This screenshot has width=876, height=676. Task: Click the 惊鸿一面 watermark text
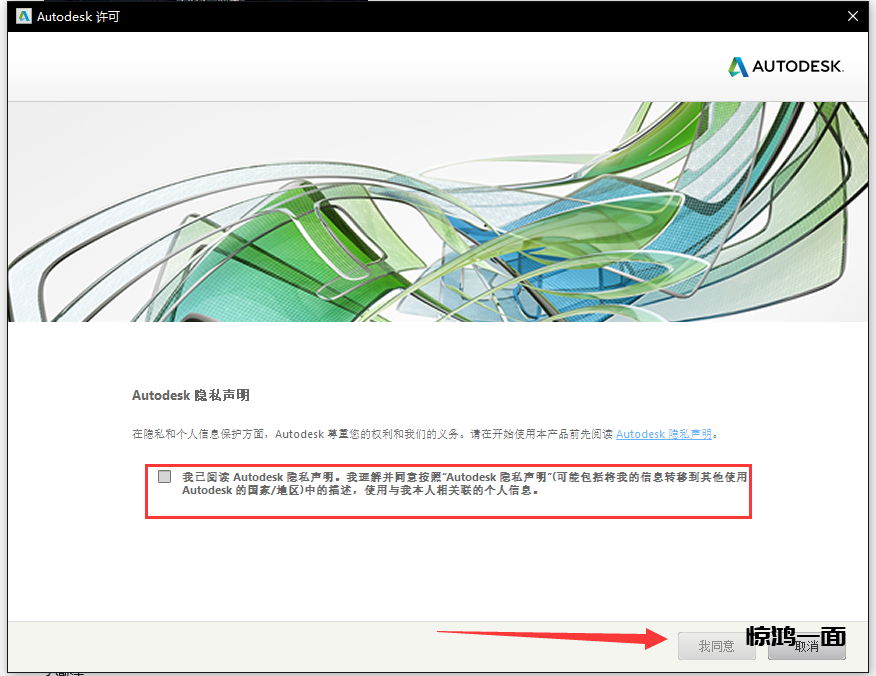coord(796,636)
